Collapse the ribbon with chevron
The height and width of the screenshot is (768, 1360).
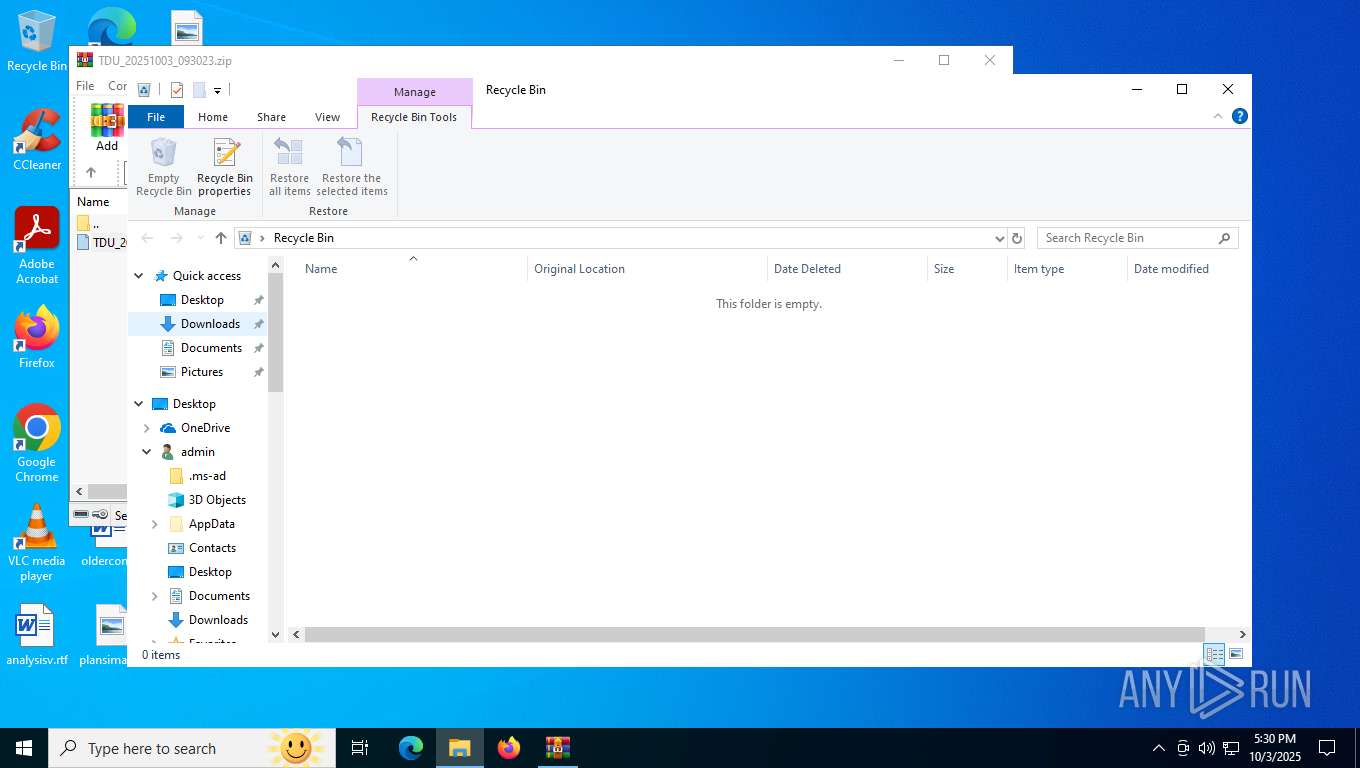click(1218, 116)
